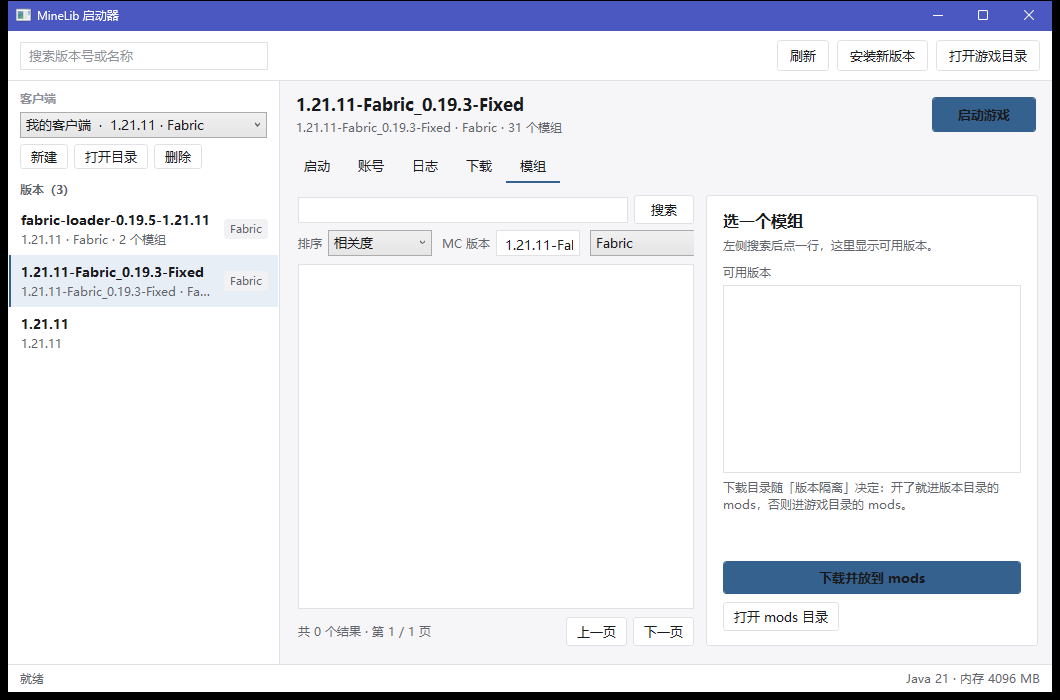Open the Fabric loader dropdown in filters
The width and height of the screenshot is (1060, 700).
642,243
